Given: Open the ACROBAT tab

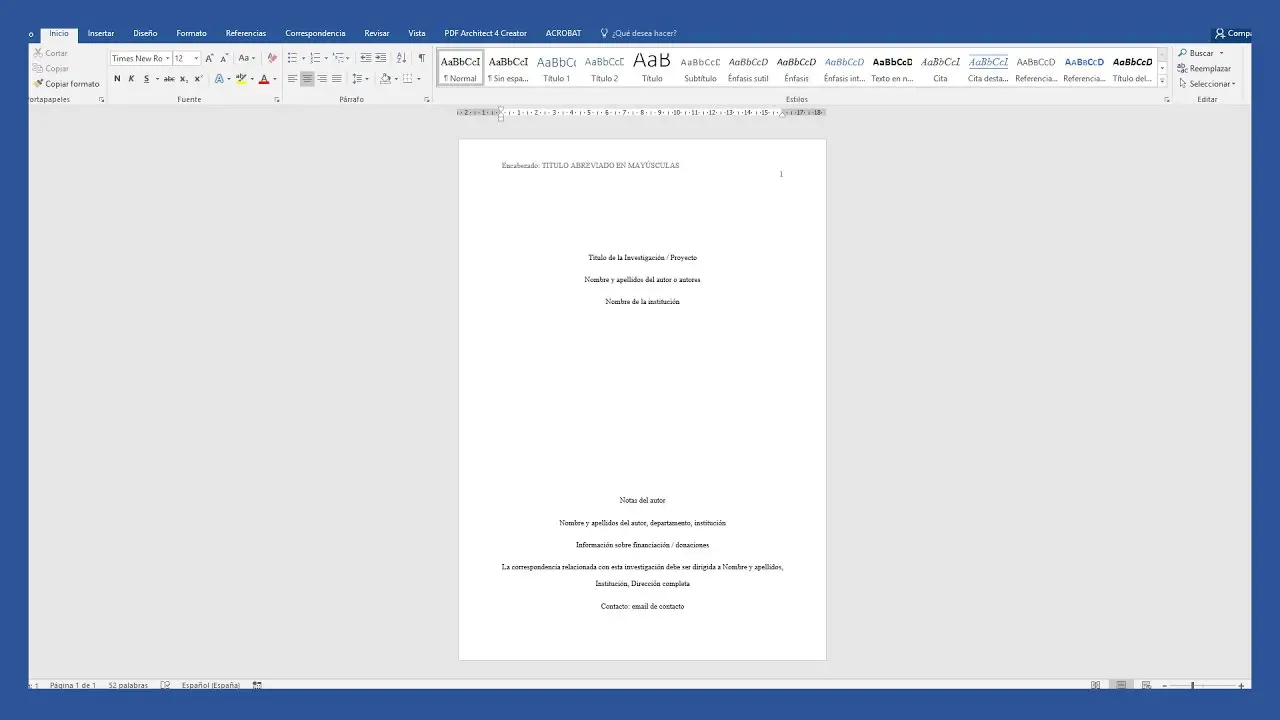Looking at the screenshot, I should pyautogui.click(x=563, y=33).
